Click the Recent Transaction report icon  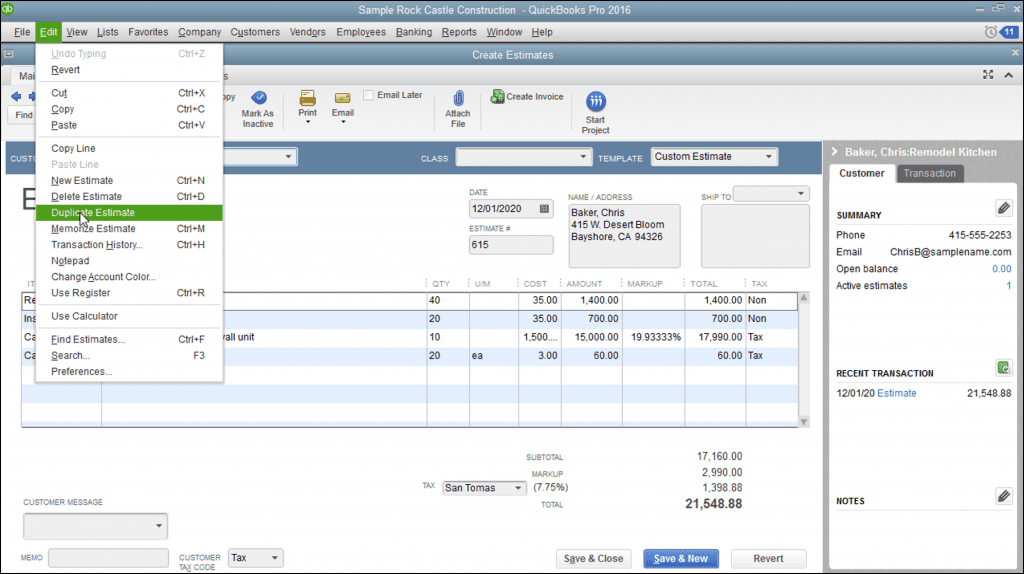(1004, 368)
